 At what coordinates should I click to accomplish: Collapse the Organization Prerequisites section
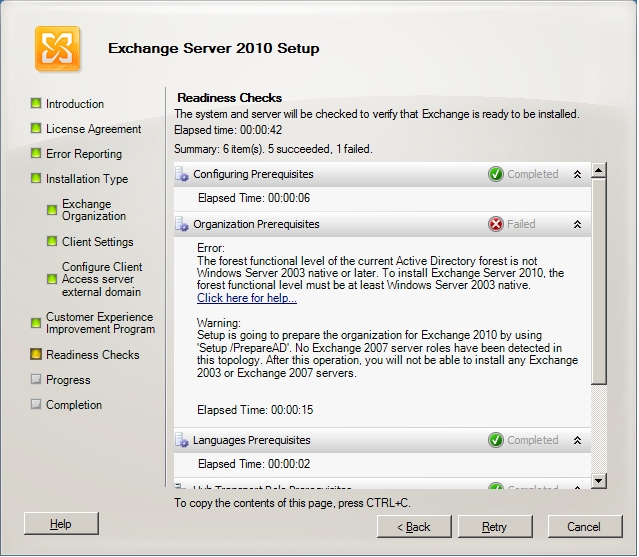point(577,225)
